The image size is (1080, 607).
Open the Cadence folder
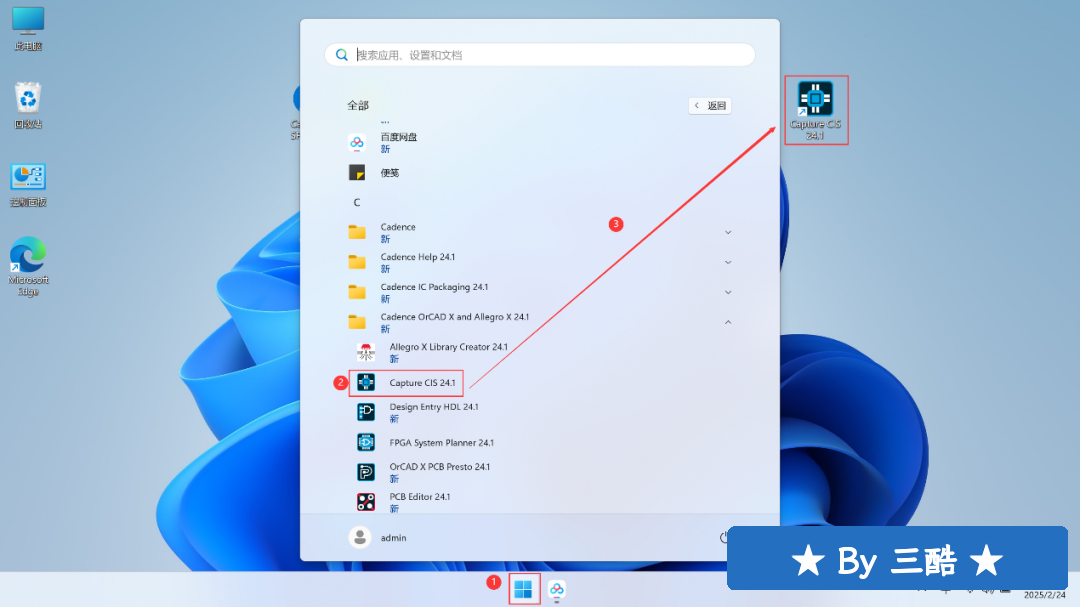(540, 232)
